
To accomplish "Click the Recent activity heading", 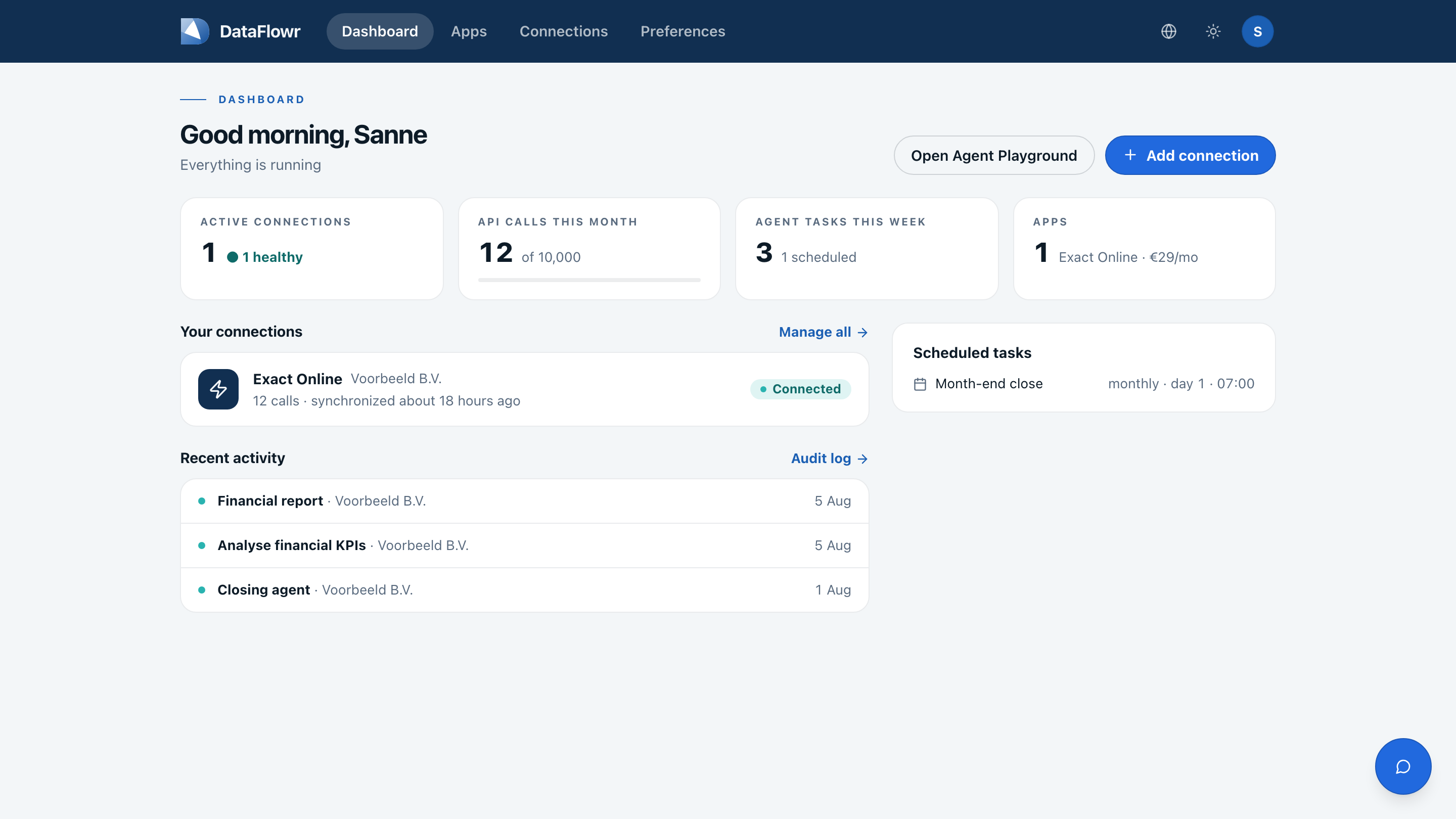I will 233,458.
